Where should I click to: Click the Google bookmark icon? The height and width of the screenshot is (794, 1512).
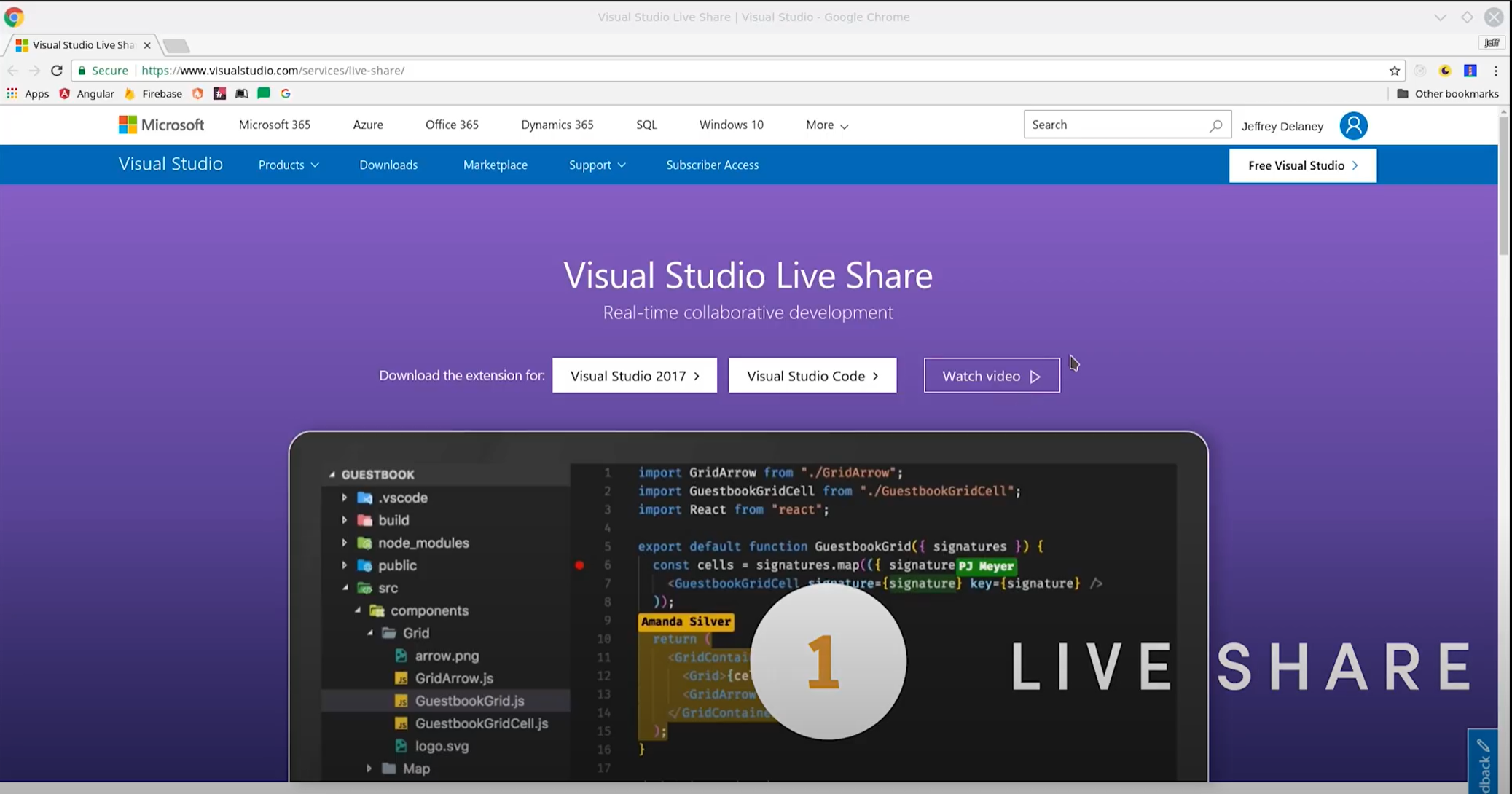click(286, 93)
